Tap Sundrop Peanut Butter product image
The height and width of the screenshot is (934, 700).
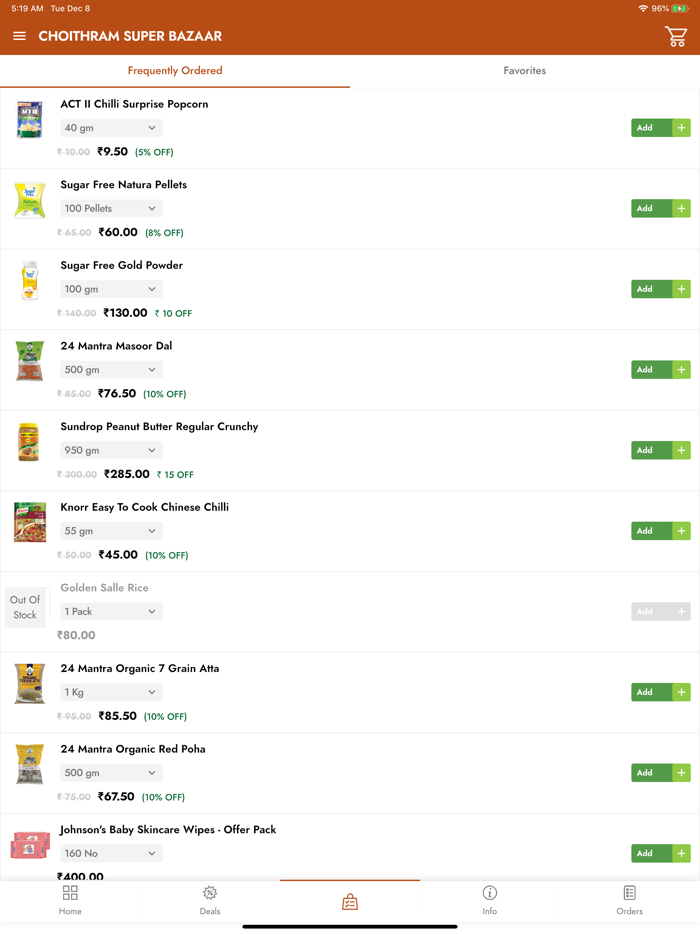(29, 442)
